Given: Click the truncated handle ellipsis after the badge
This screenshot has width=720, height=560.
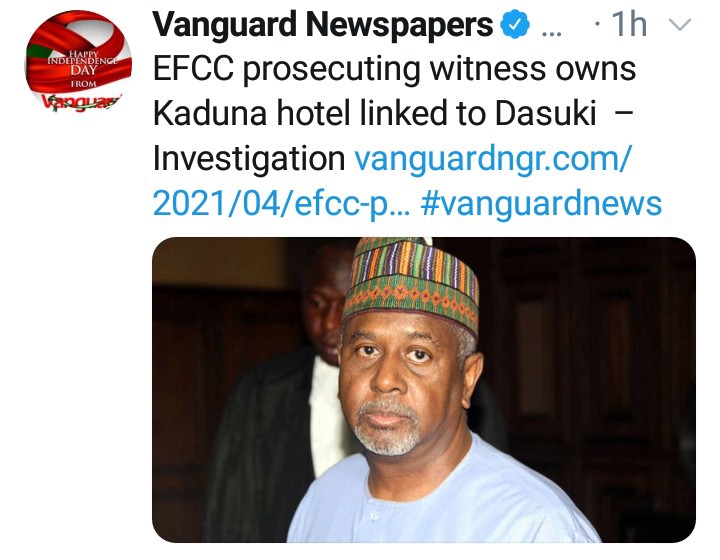Looking at the screenshot, I should 552,33.
